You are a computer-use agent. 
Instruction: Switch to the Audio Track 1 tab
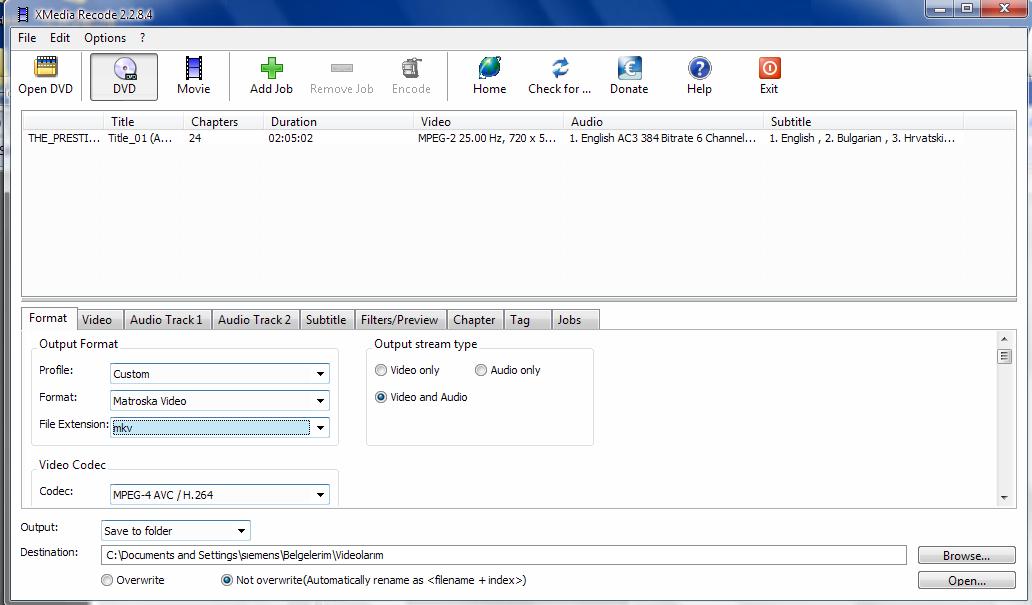pyautogui.click(x=166, y=320)
